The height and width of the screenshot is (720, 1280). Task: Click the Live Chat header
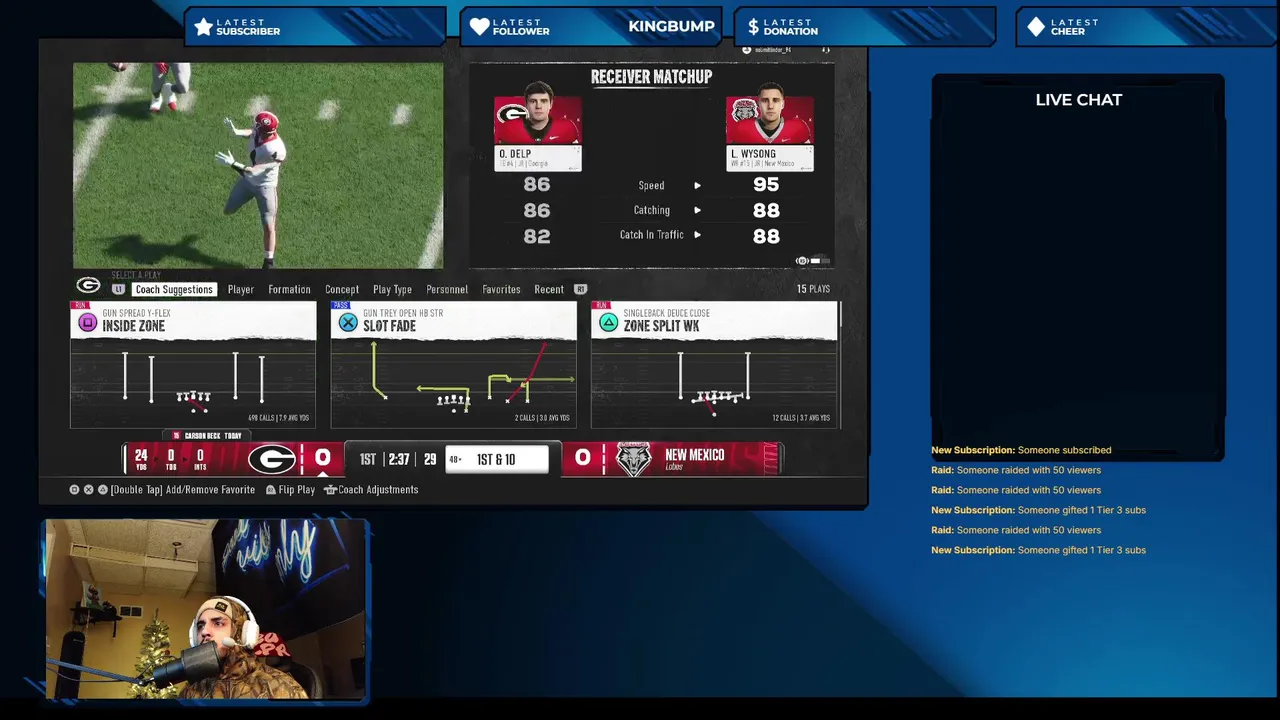point(1078,99)
